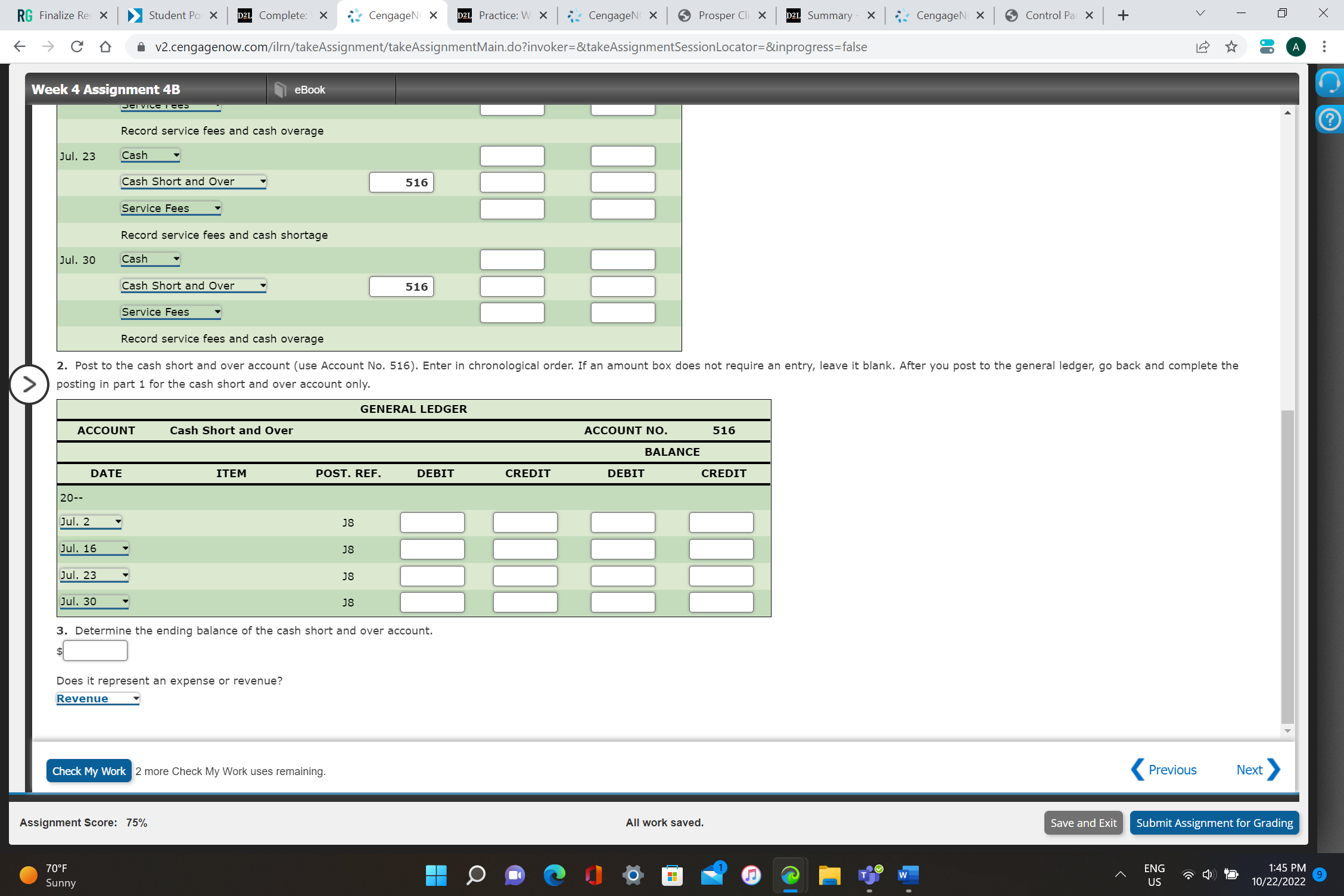Click the ending balance dollar input field
This screenshot has height=896, width=1344.
click(95, 650)
